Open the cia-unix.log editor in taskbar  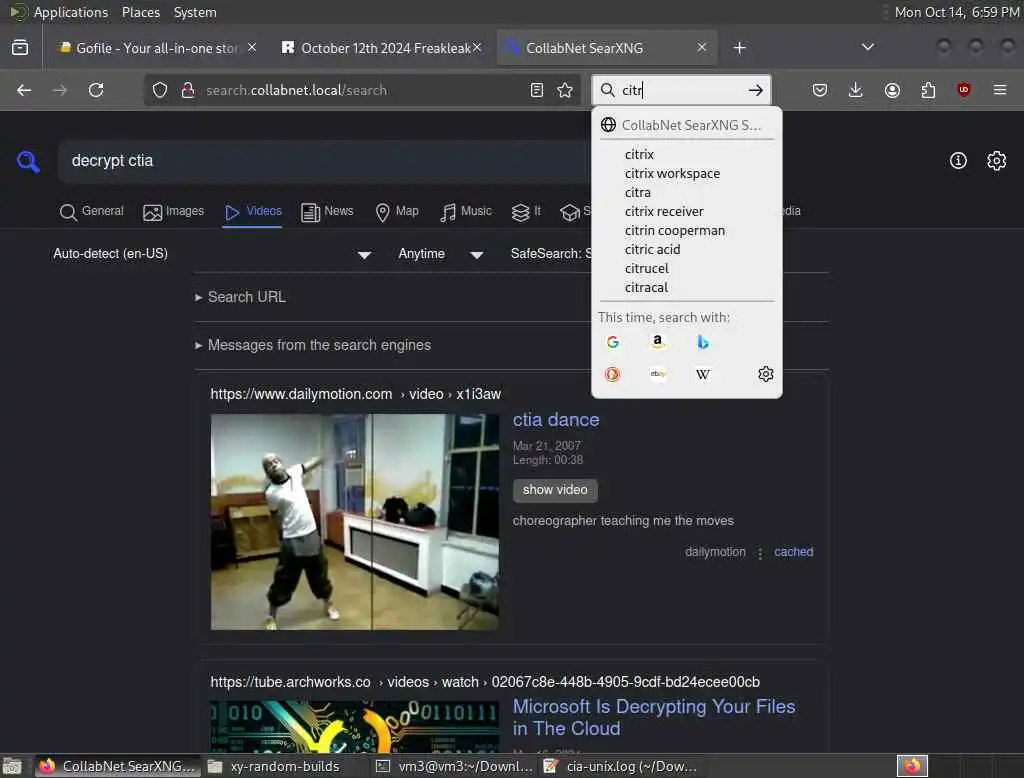pyautogui.click(x=621, y=766)
